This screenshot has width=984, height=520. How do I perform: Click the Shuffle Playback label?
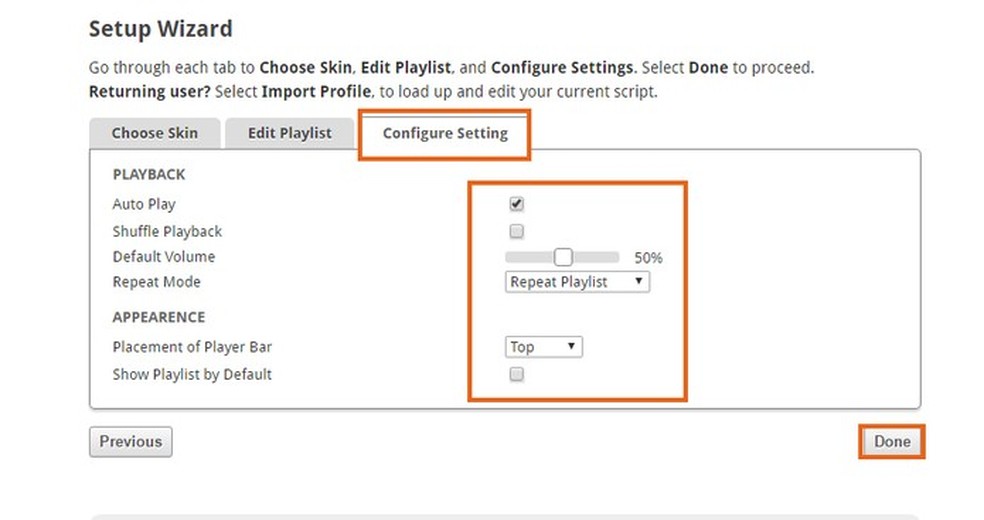click(167, 231)
